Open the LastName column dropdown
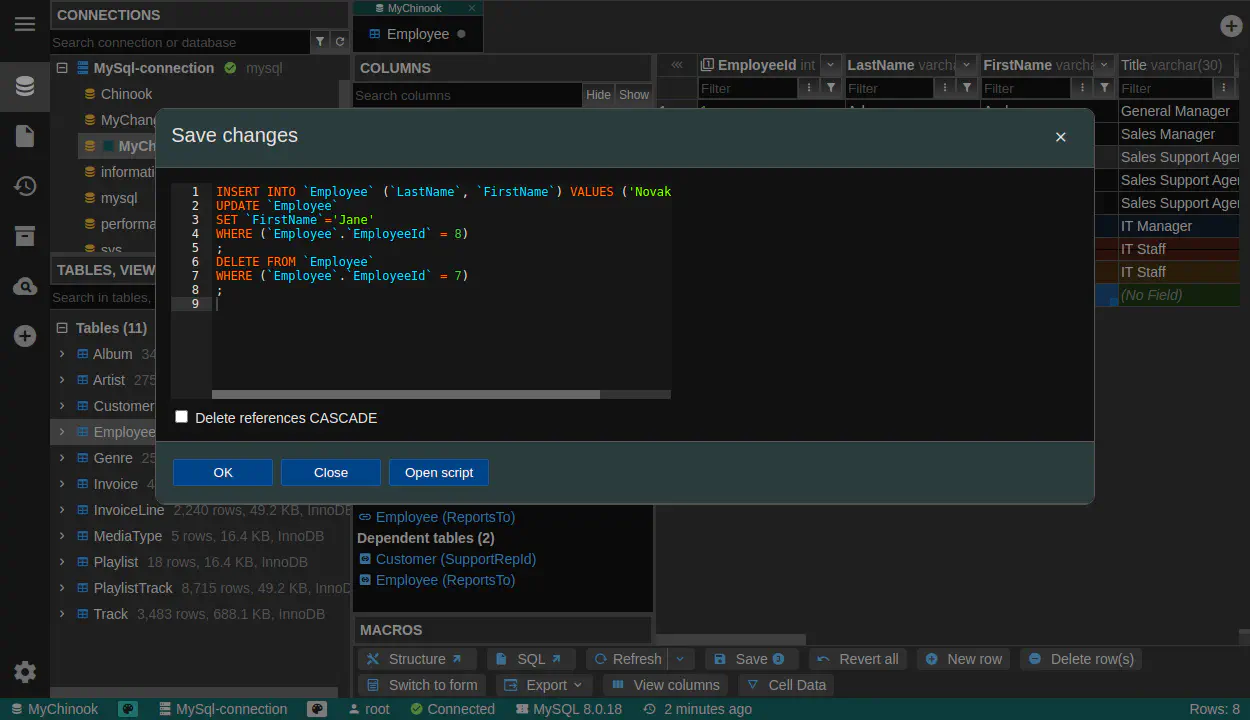The image size is (1250, 720). 966,65
